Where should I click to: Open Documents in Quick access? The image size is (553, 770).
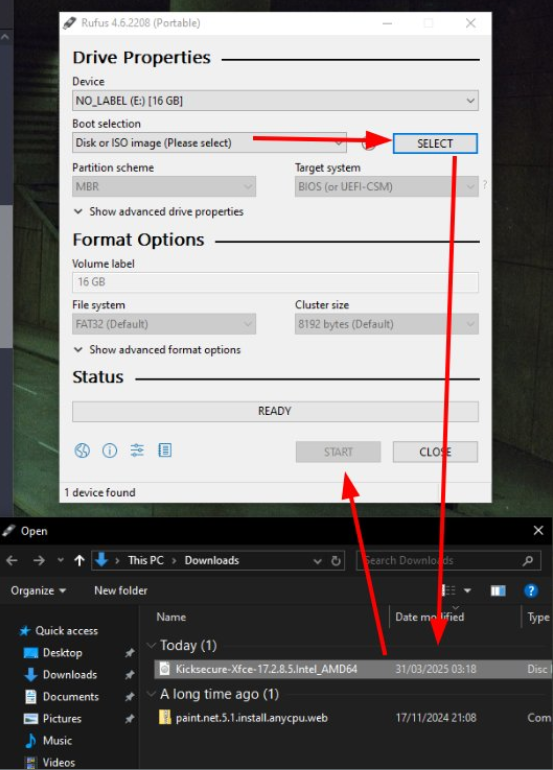[70, 696]
